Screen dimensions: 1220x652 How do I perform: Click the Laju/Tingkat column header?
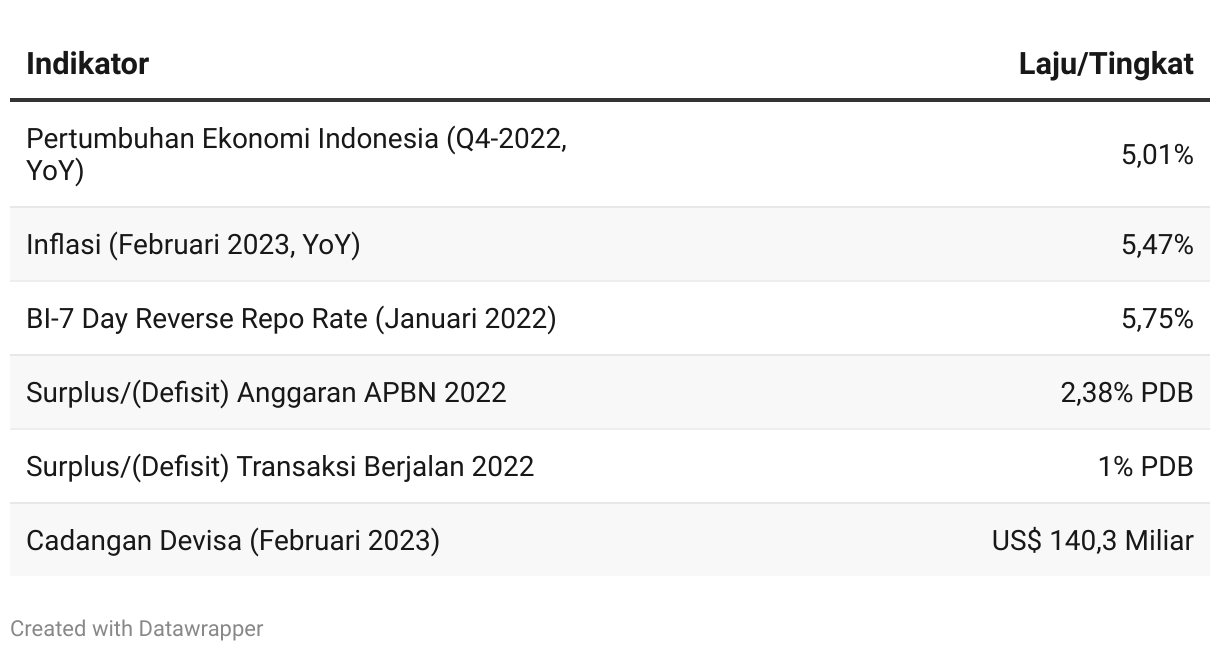click(1106, 64)
